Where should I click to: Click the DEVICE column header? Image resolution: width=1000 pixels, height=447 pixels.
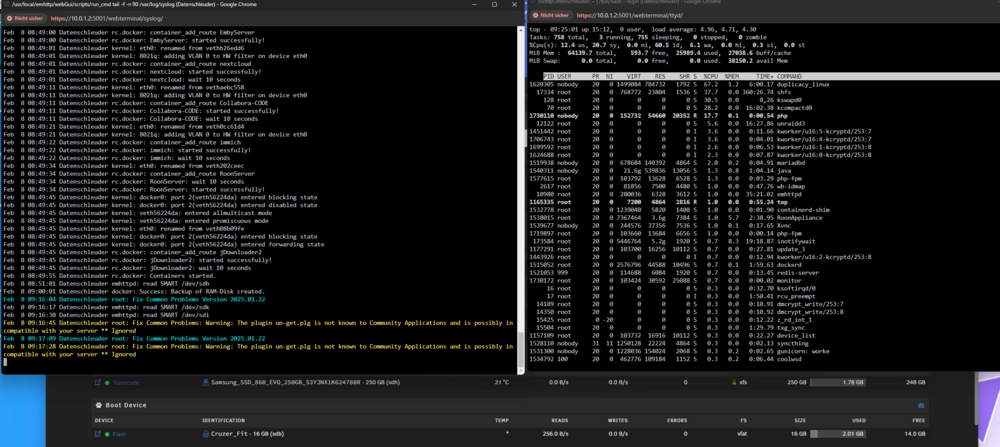104,420
